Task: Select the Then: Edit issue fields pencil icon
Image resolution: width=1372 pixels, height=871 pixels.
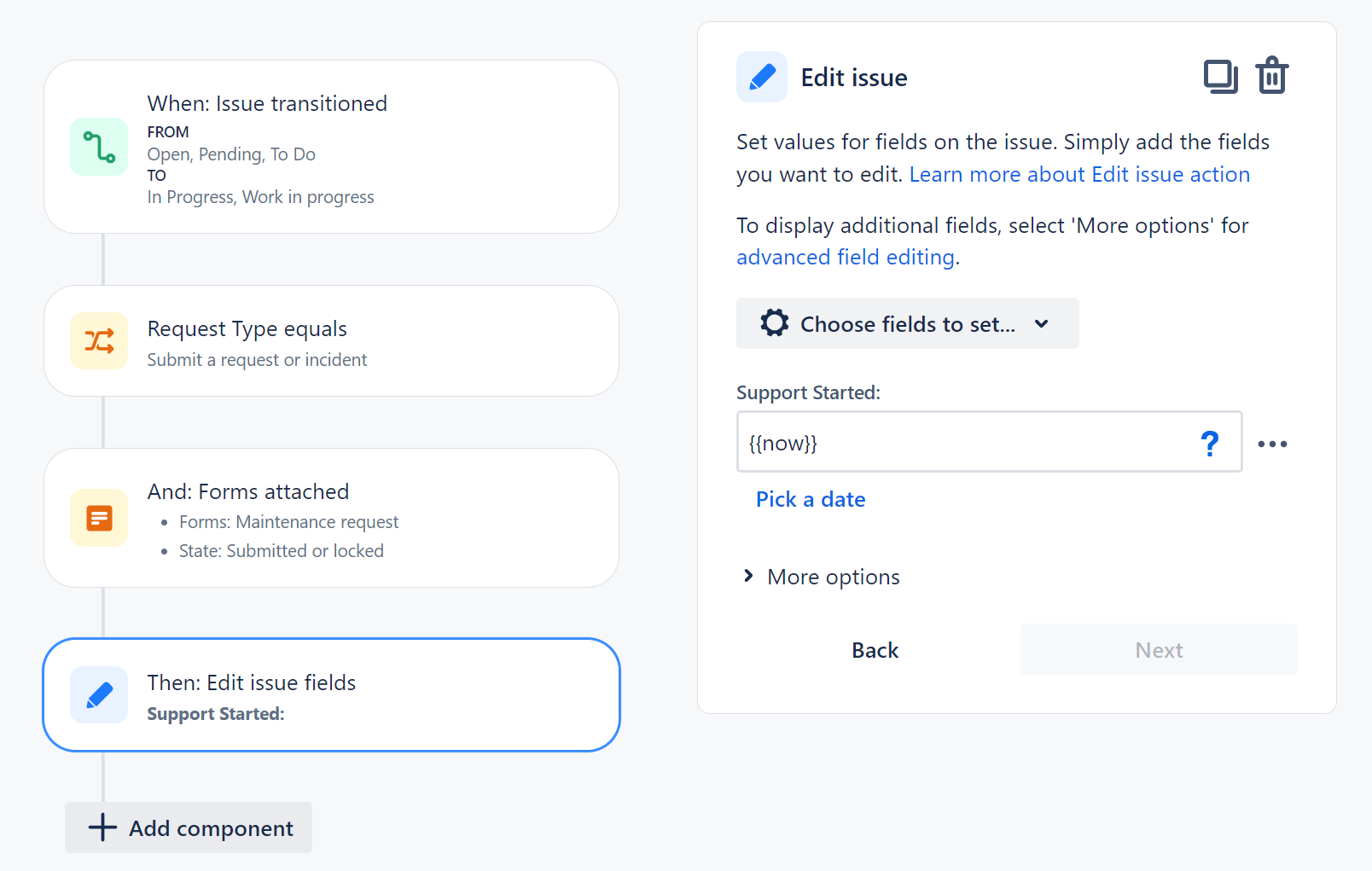Action: [x=99, y=695]
